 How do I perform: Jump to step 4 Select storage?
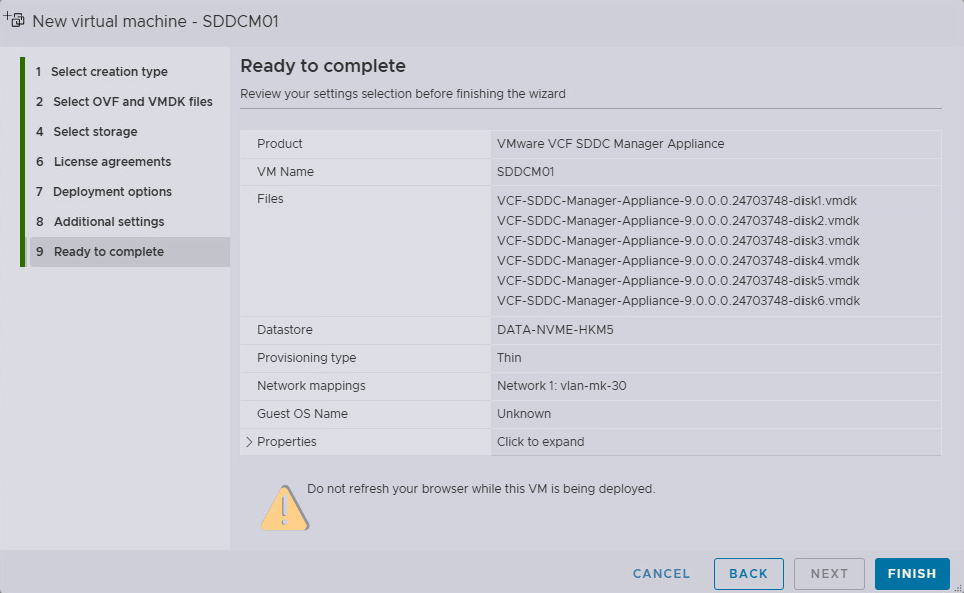coord(95,132)
